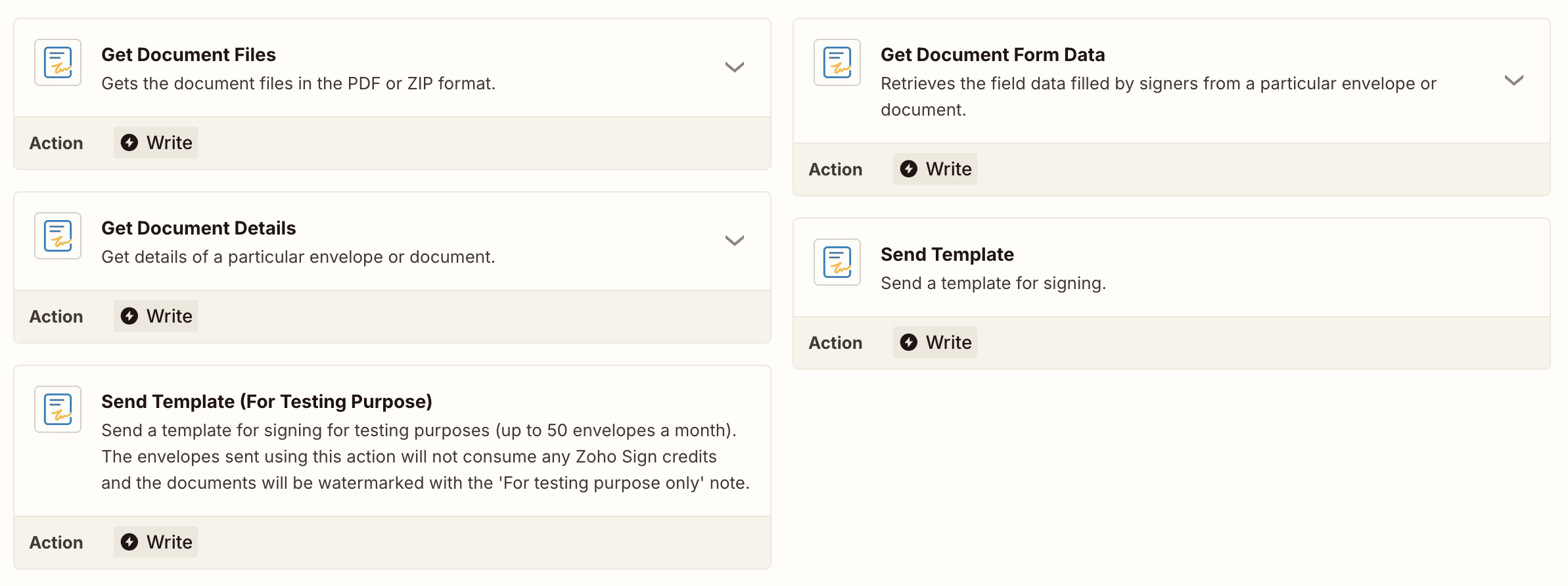
Task: Click the Write button under Send Template
Action: pyautogui.click(x=934, y=342)
